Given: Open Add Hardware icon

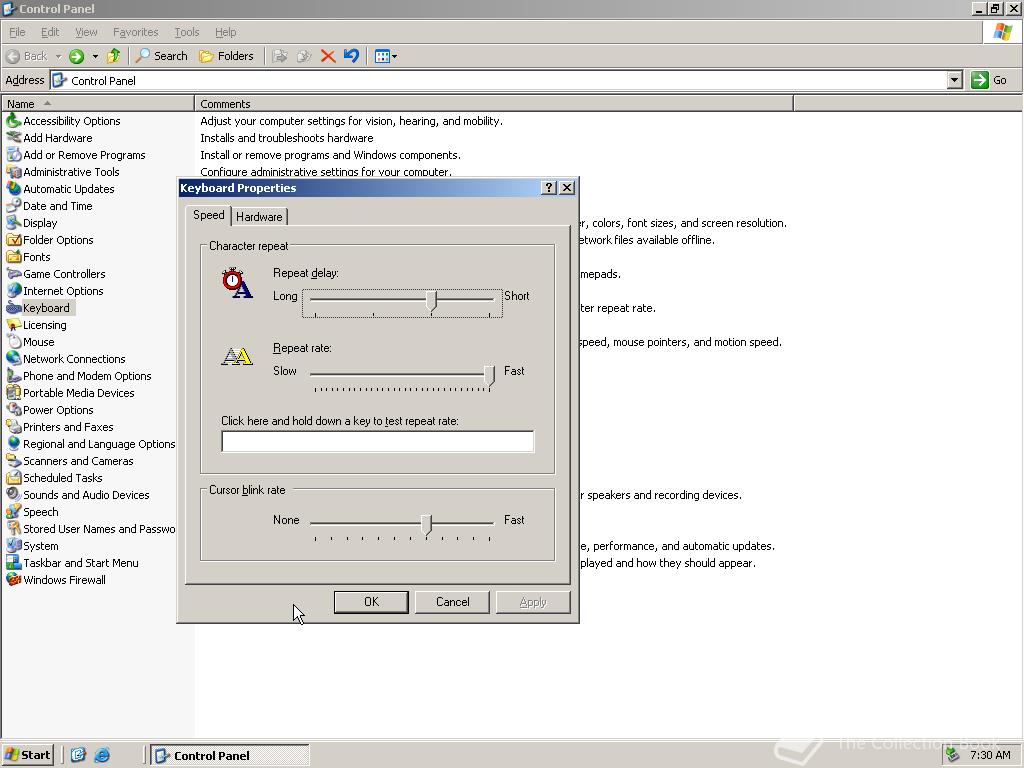Looking at the screenshot, I should pyautogui.click(x=13, y=138).
